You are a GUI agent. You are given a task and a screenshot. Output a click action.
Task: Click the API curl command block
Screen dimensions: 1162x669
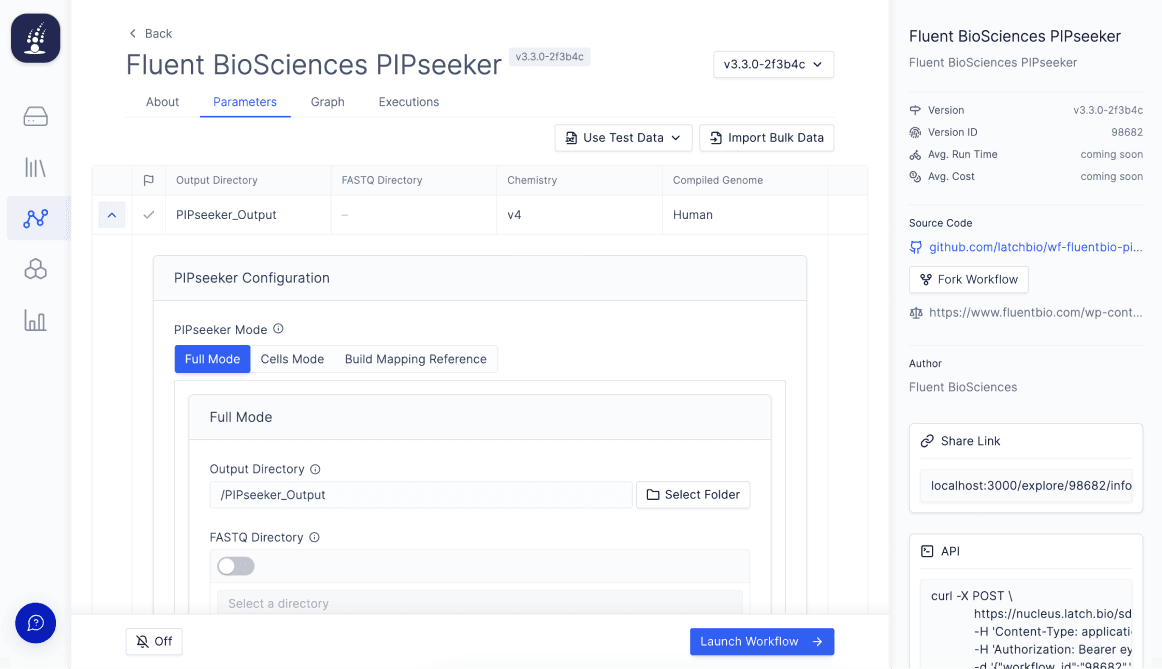[1026, 624]
